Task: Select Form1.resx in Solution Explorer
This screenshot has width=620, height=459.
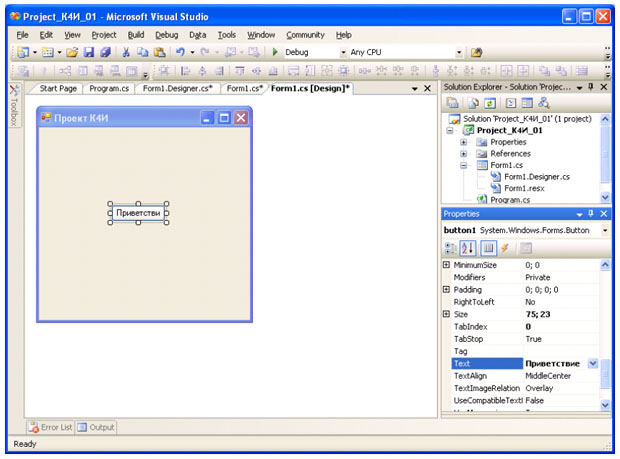Action: (524, 188)
